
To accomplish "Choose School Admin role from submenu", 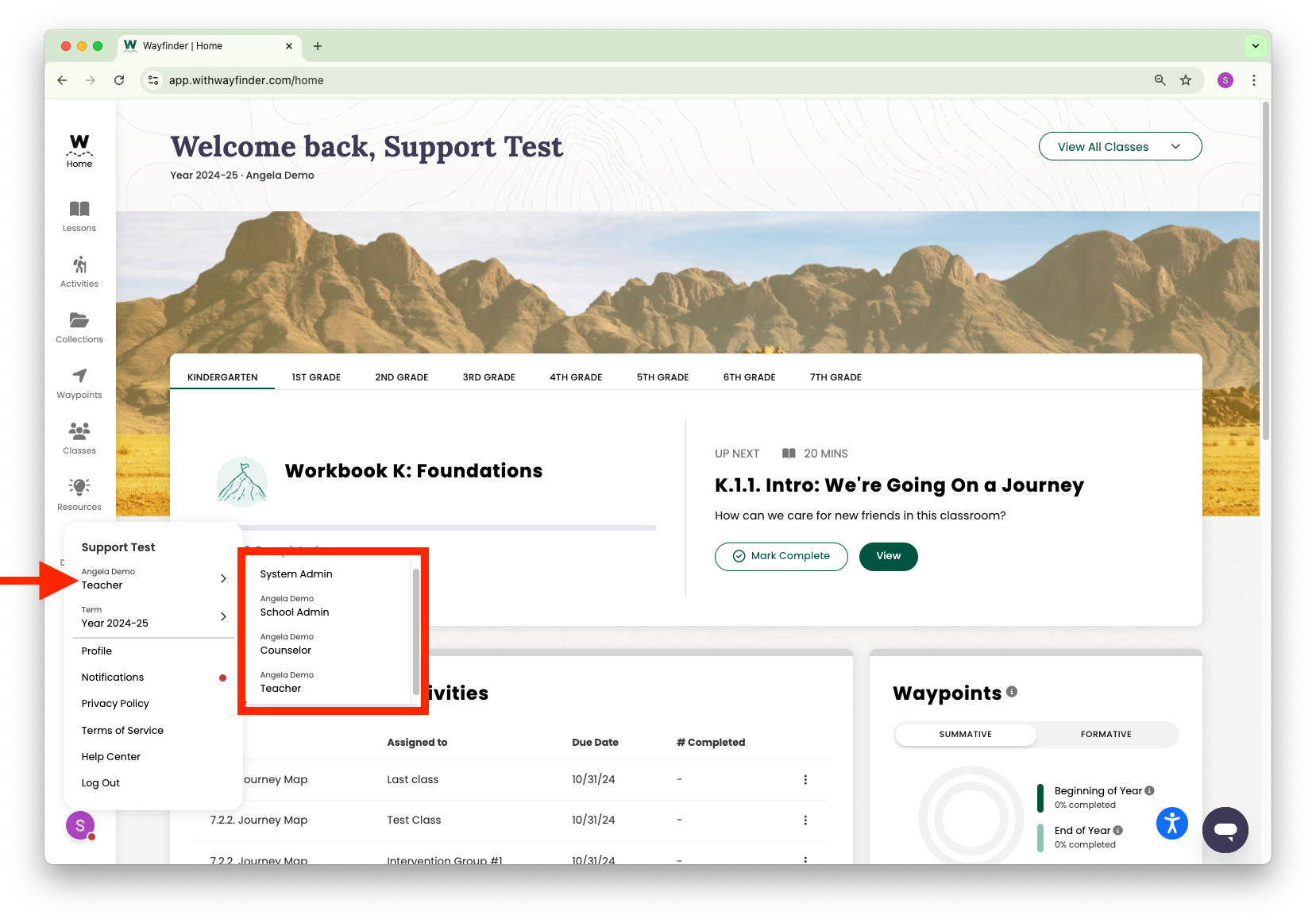I will (295, 606).
